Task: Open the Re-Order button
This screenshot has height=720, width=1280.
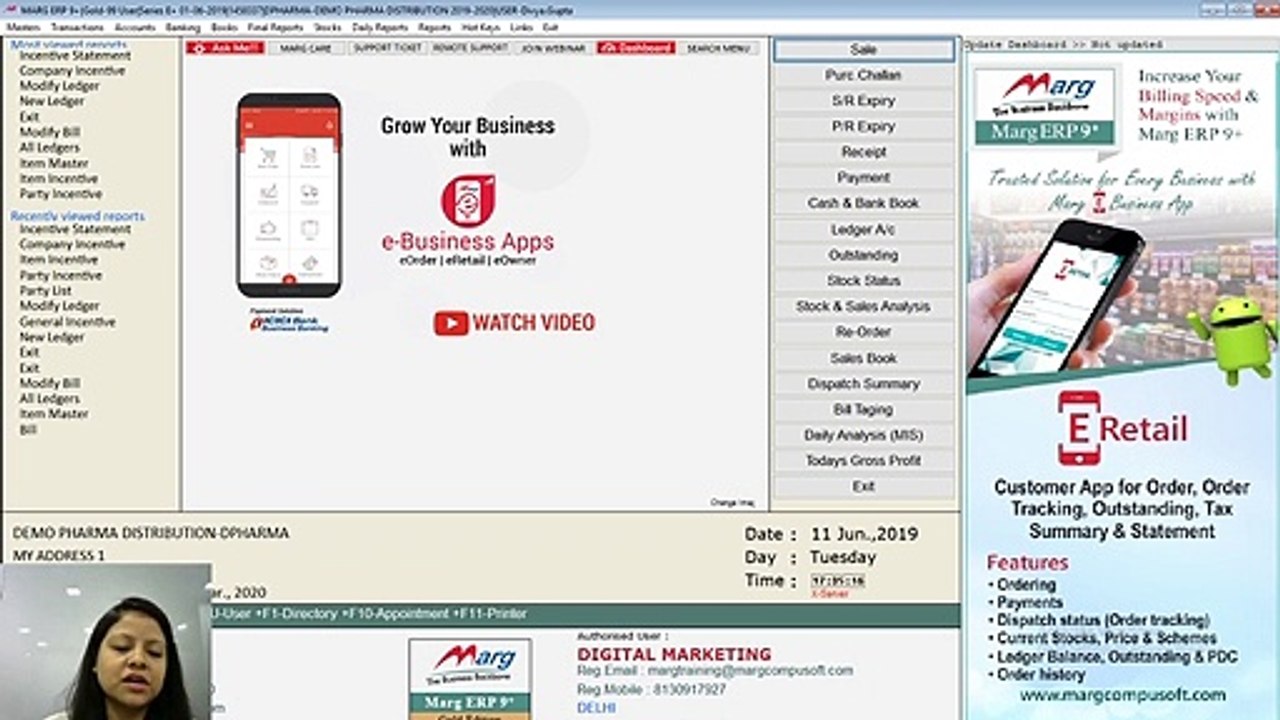Action: 864,332
